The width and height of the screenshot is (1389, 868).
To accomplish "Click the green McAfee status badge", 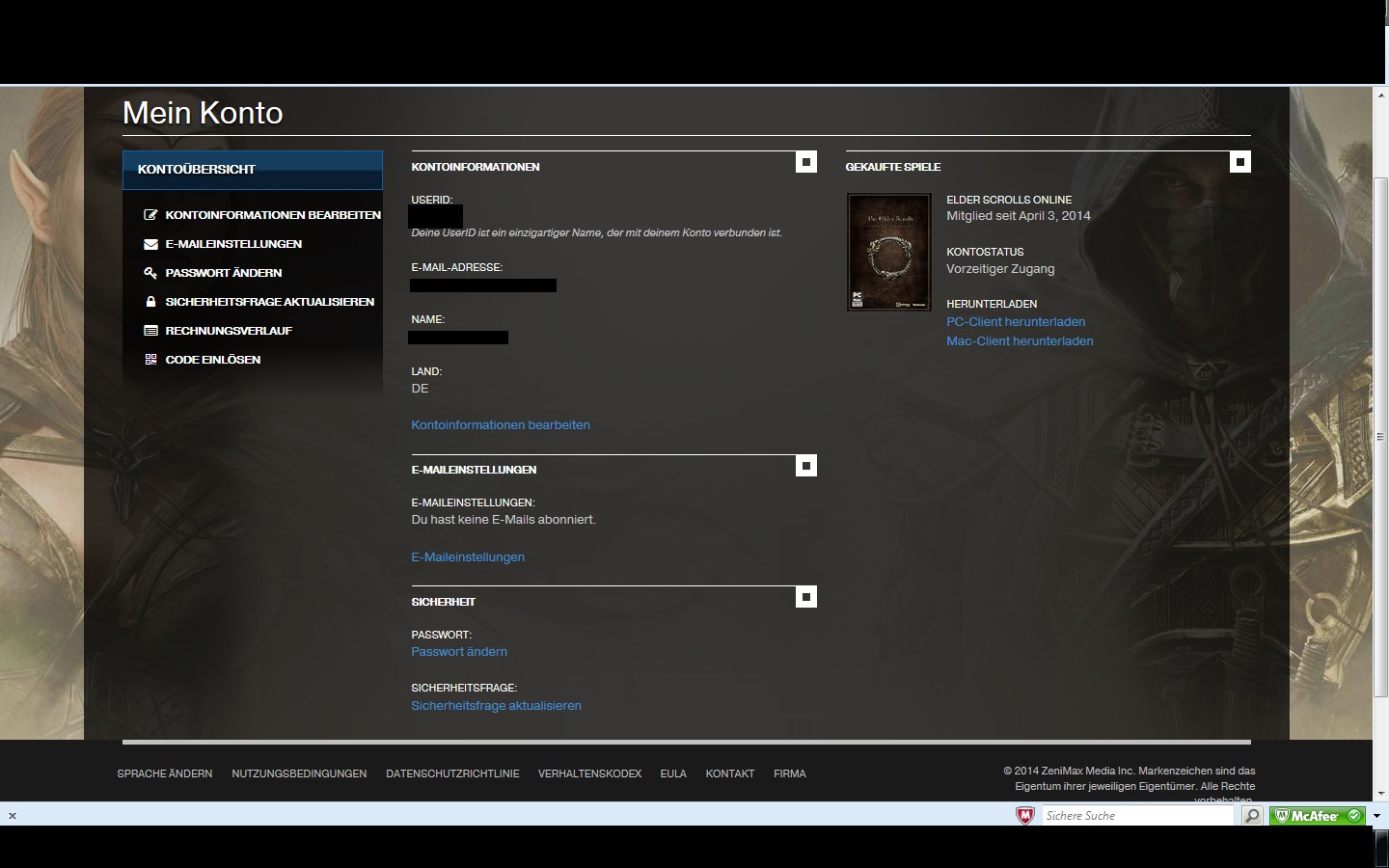I will pyautogui.click(x=1318, y=816).
